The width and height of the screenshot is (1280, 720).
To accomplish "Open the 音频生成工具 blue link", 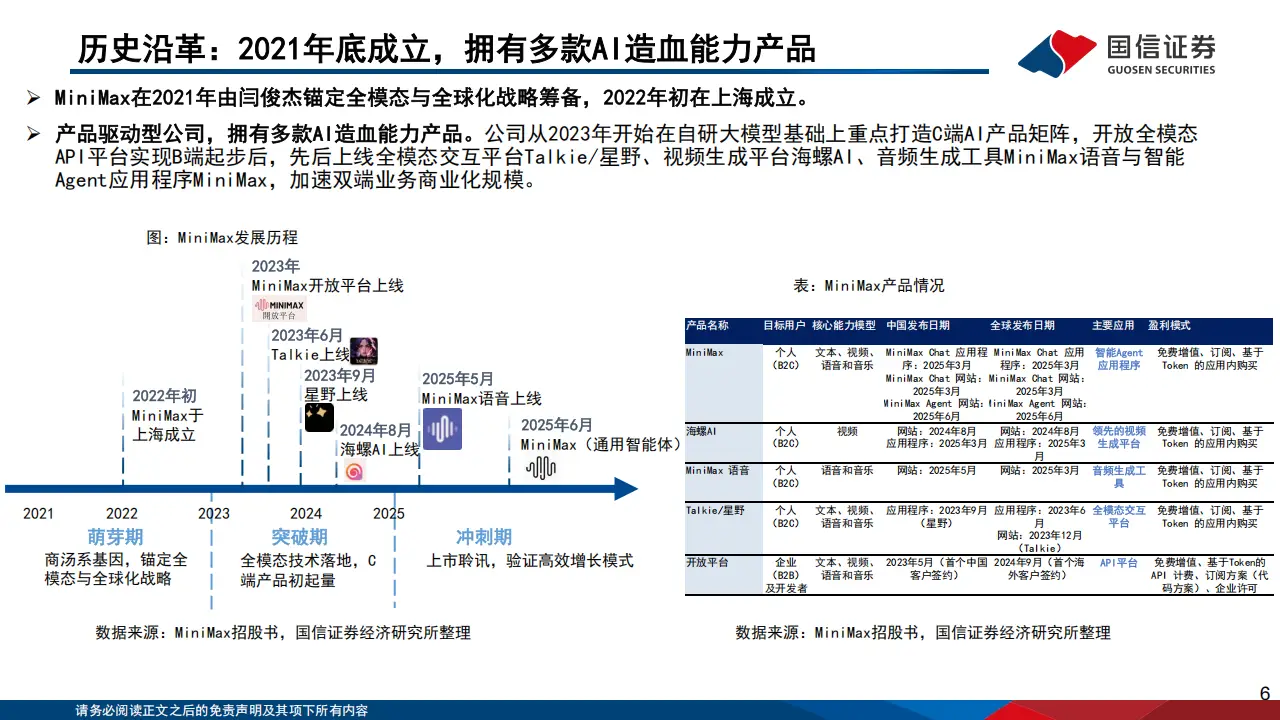I will pos(1118,477).
